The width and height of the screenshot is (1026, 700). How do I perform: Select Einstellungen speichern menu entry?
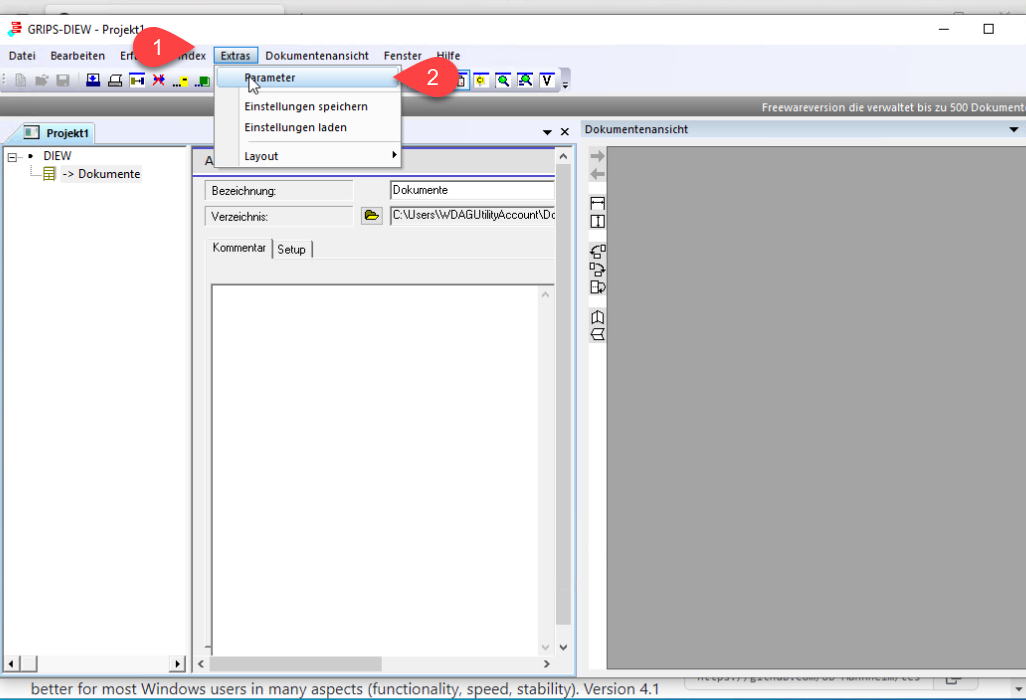306,106
